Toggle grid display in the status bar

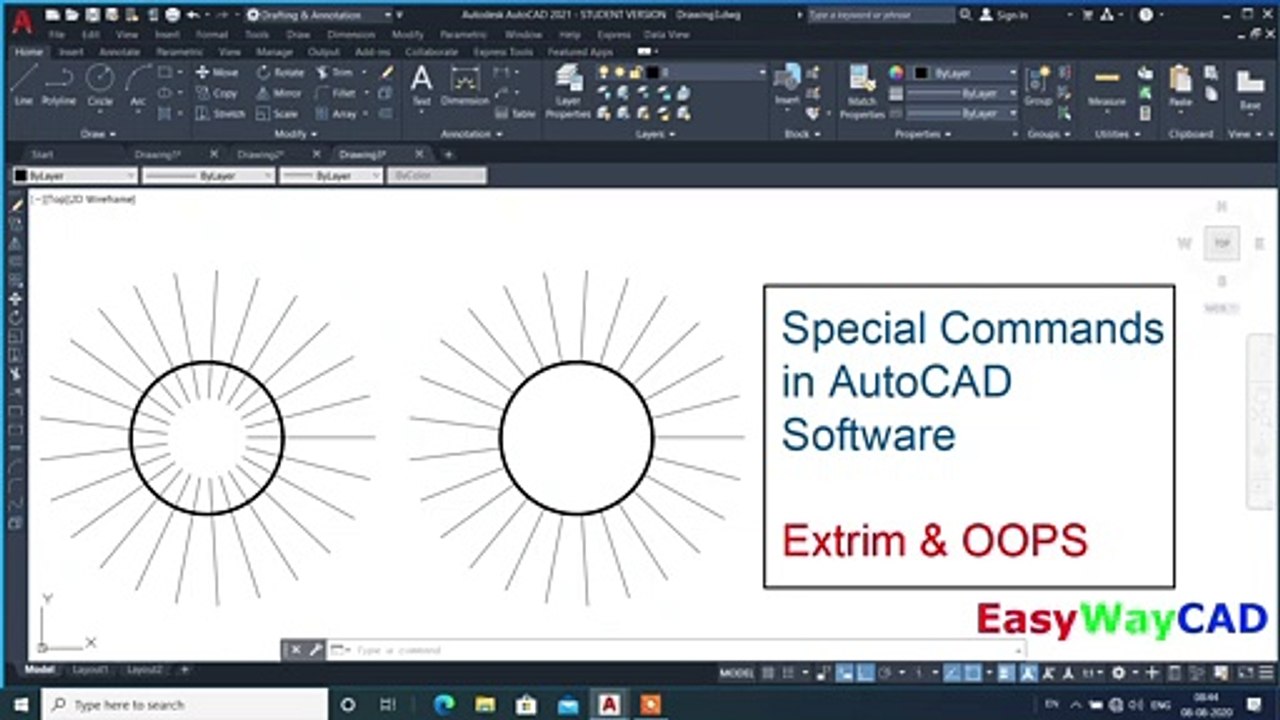click(x=767, y=674)
